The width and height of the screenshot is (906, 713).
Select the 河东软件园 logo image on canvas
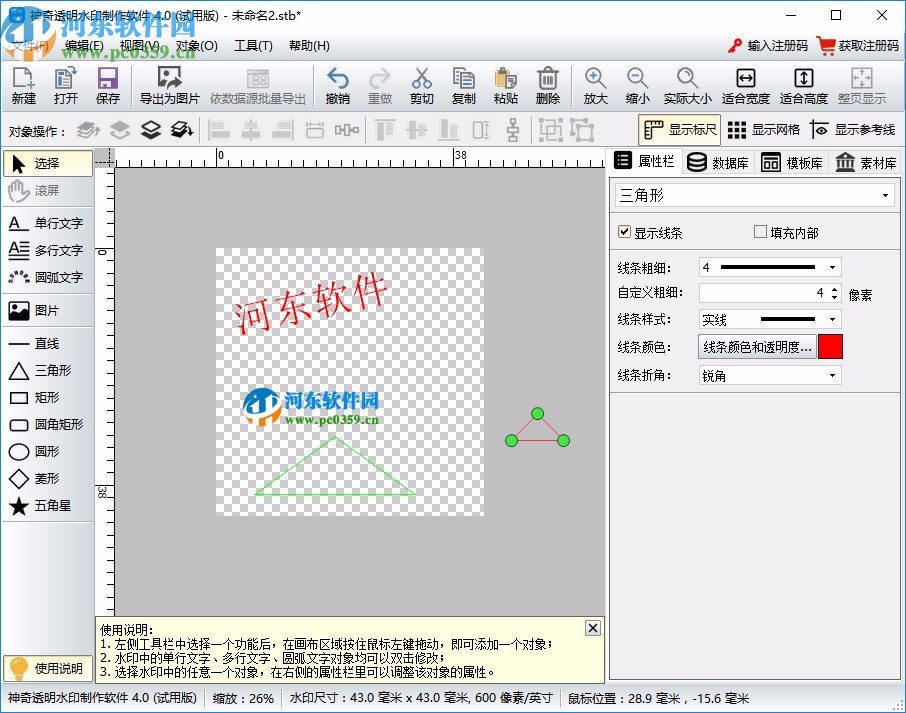point(311,407)
